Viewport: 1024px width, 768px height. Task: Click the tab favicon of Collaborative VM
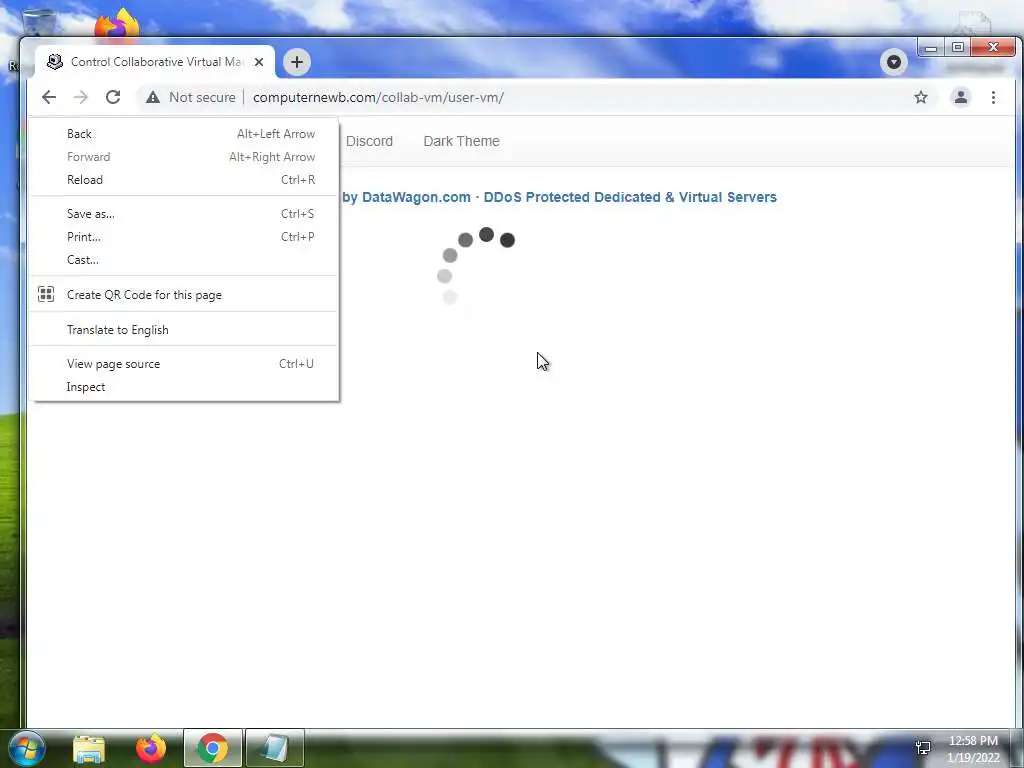pyautogui.click(x=56, y=61)
